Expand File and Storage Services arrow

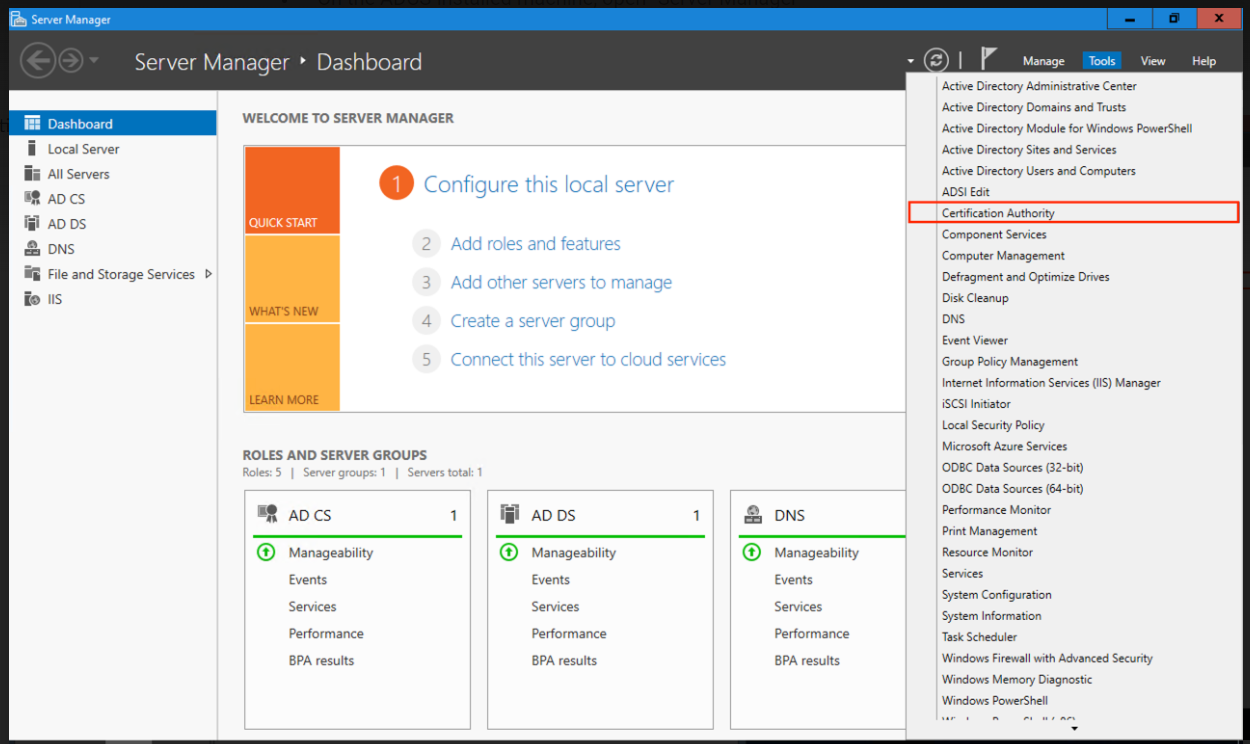208,274
